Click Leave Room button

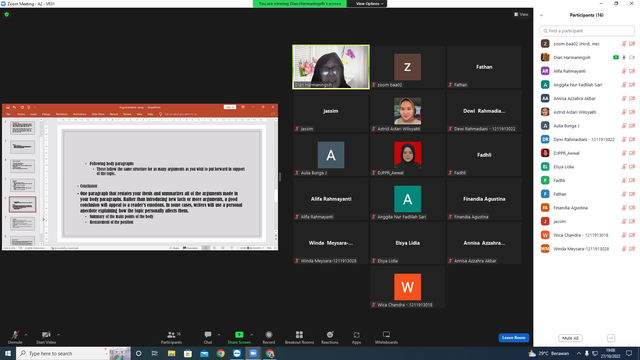(513, 338)
